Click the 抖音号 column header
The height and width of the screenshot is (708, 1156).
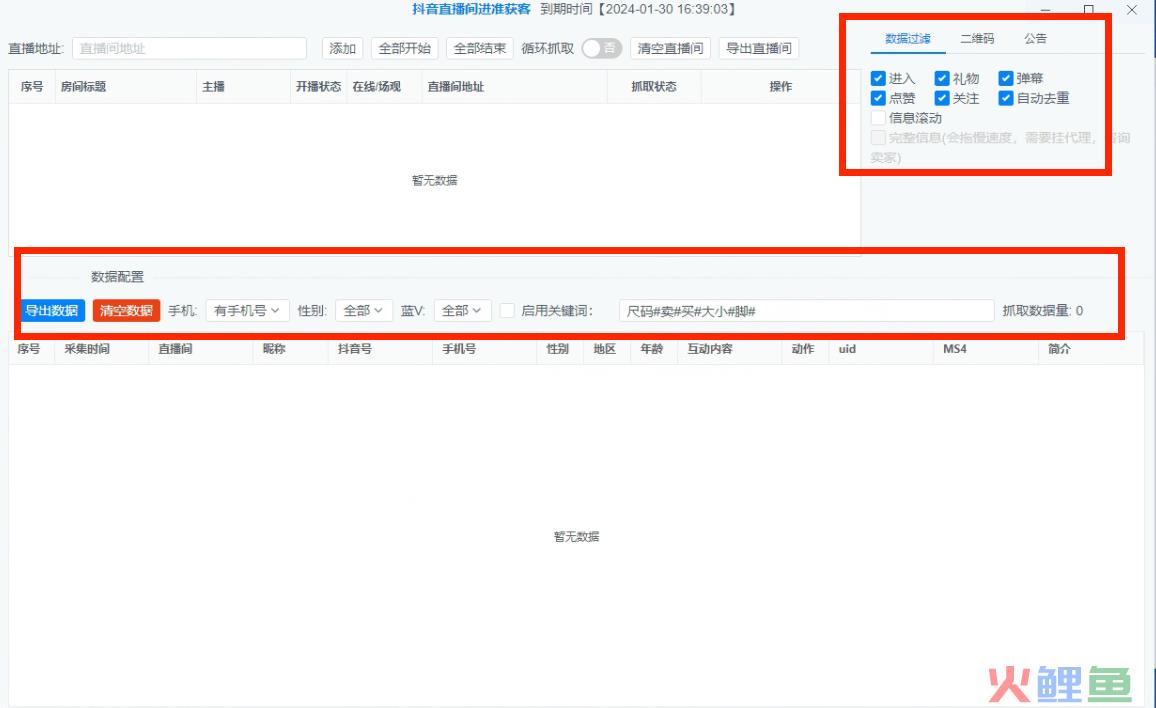point(355,349)
